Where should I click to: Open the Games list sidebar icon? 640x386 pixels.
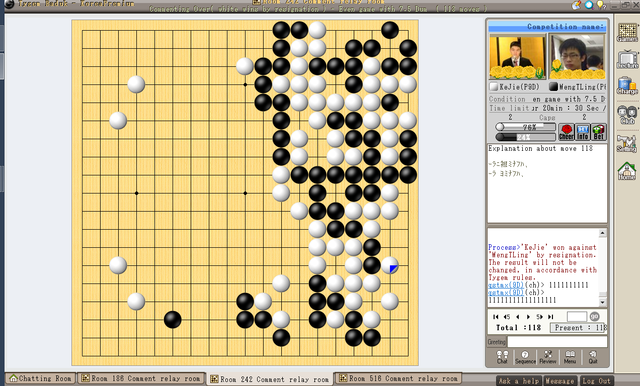627,33
